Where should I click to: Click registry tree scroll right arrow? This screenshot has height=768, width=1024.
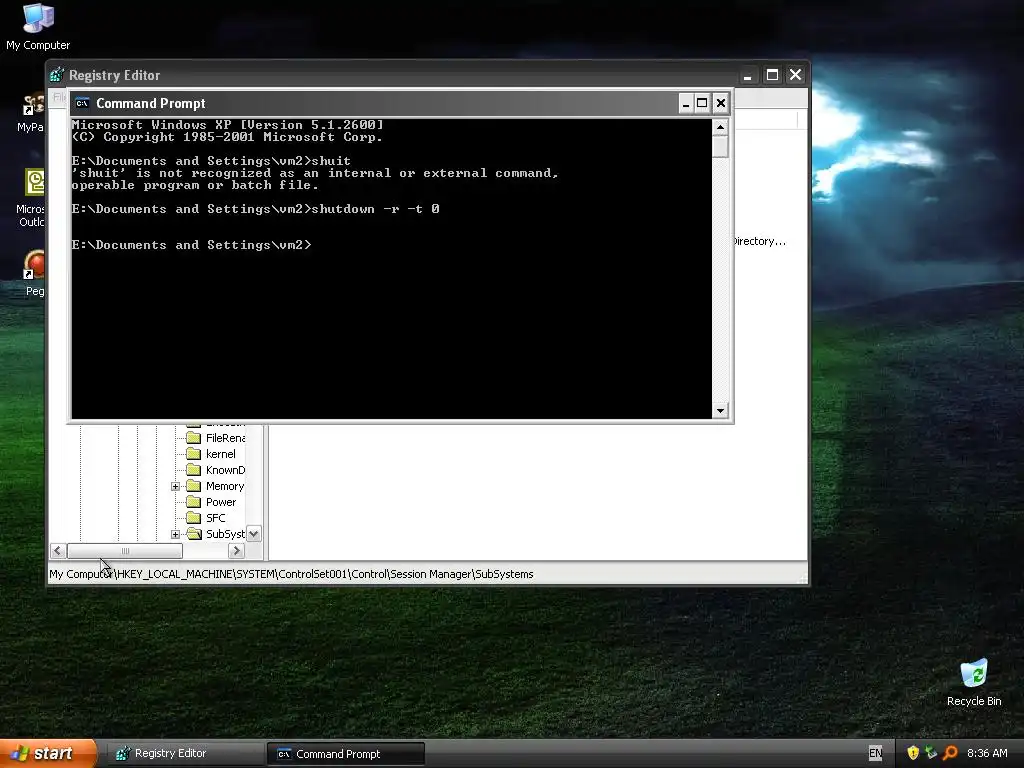tap(237, 551)
